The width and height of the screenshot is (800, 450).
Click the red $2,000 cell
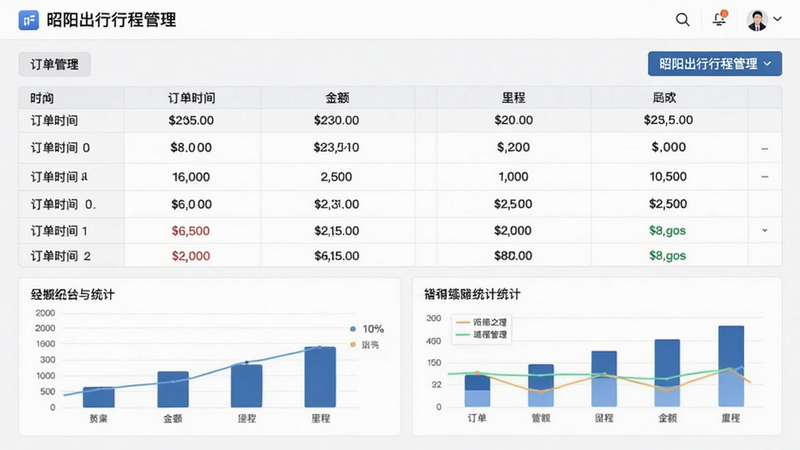tap(191, 256)
